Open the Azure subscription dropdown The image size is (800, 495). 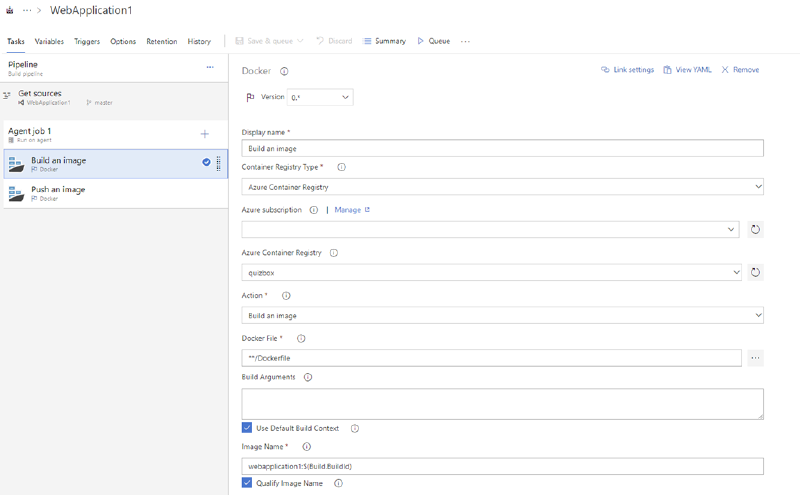(x=490, y=230)
